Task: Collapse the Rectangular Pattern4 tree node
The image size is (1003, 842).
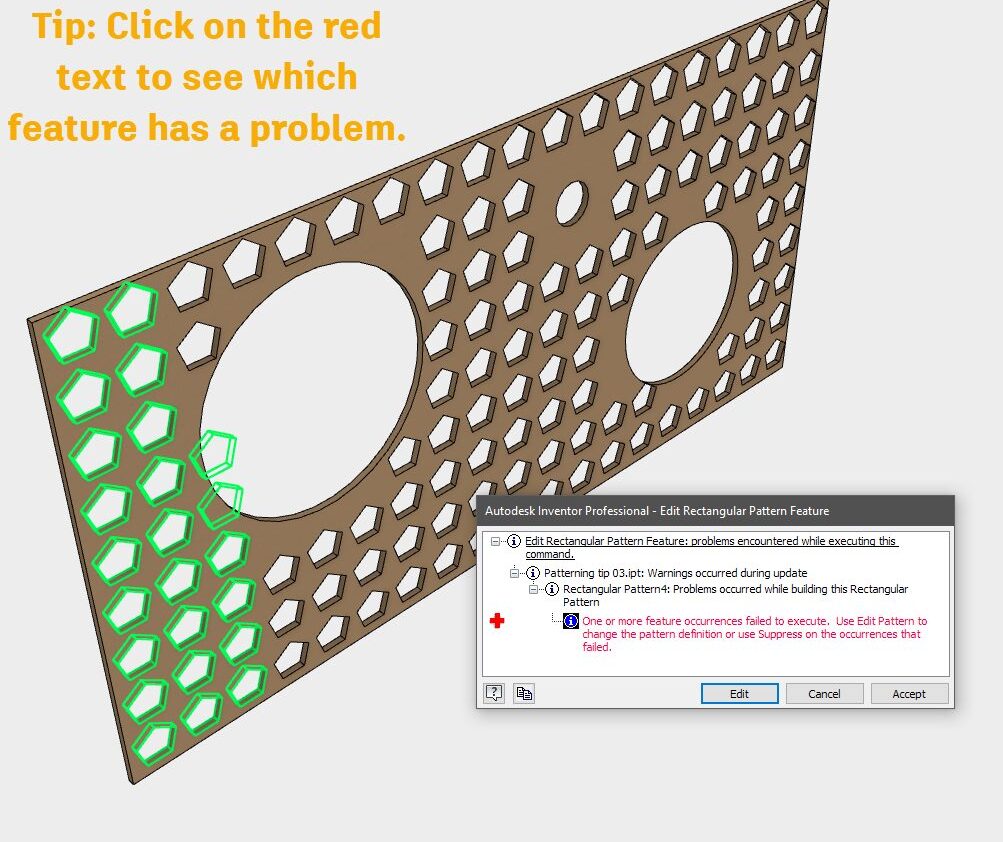Action: (x=534, y=590)
